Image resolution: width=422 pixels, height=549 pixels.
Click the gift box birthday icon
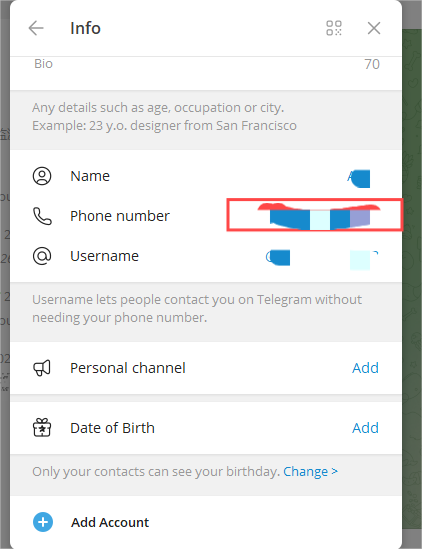coord(42,428)
